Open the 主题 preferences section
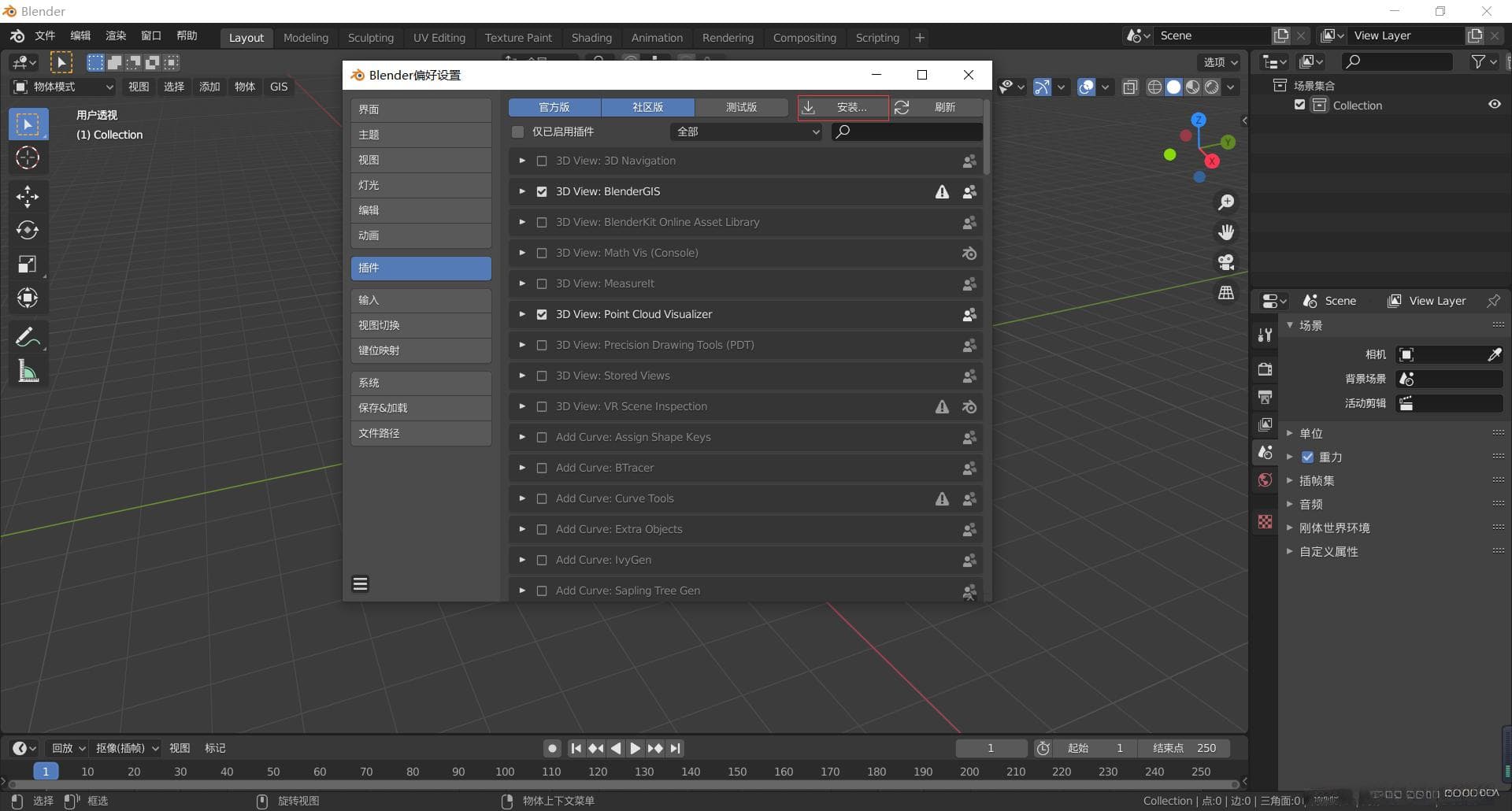This screenshot has height=811, width=1512. [421, 135]
